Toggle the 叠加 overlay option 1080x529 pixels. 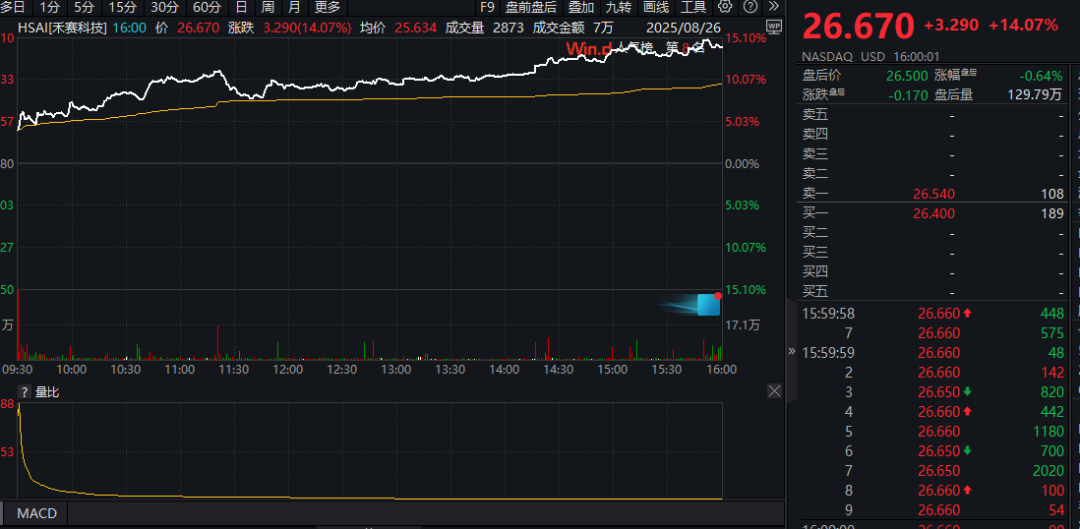click(x=581, y=6)
